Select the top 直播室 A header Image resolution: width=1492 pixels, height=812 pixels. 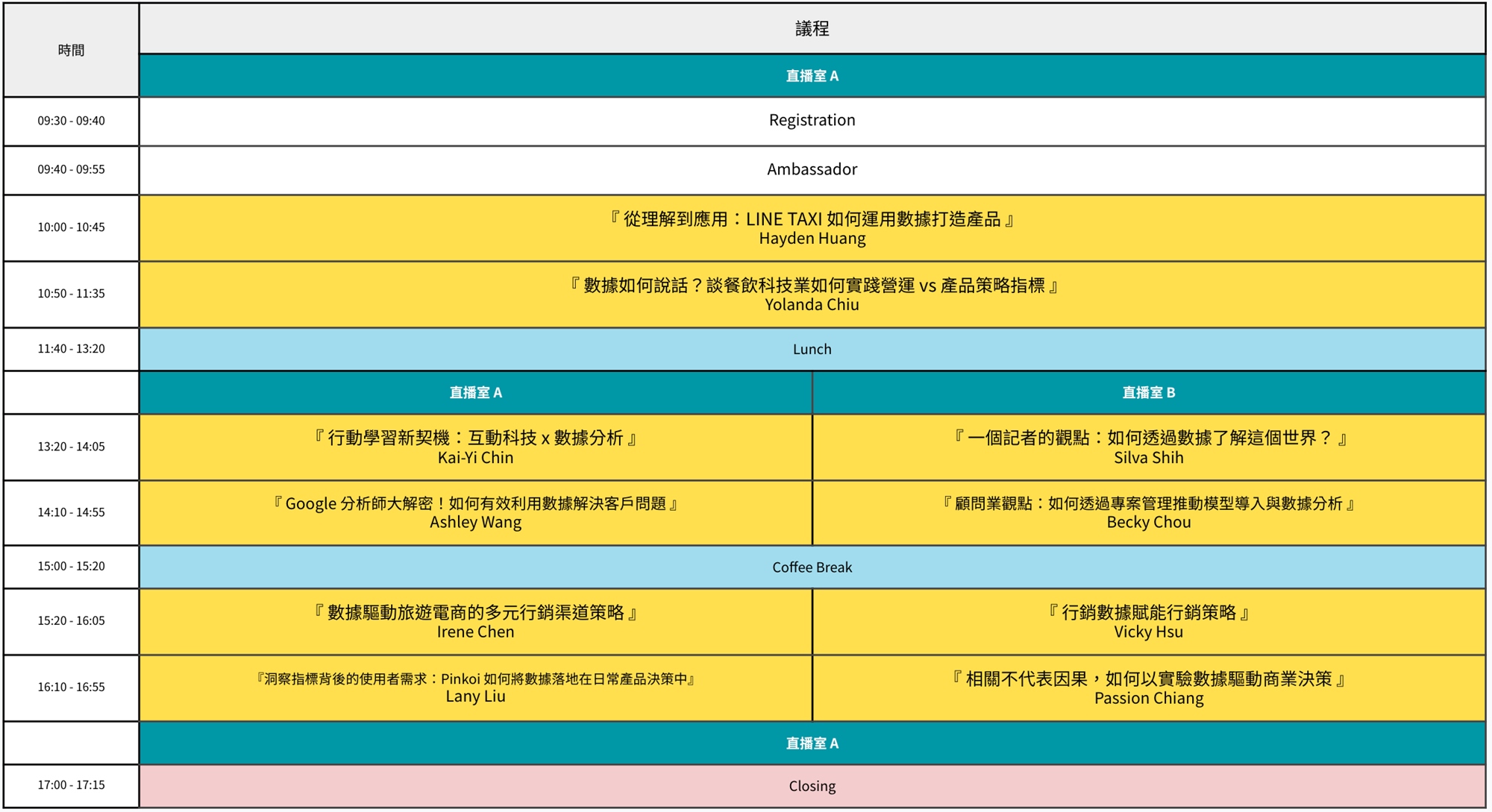pyautogui.click(x=812, y=76)
